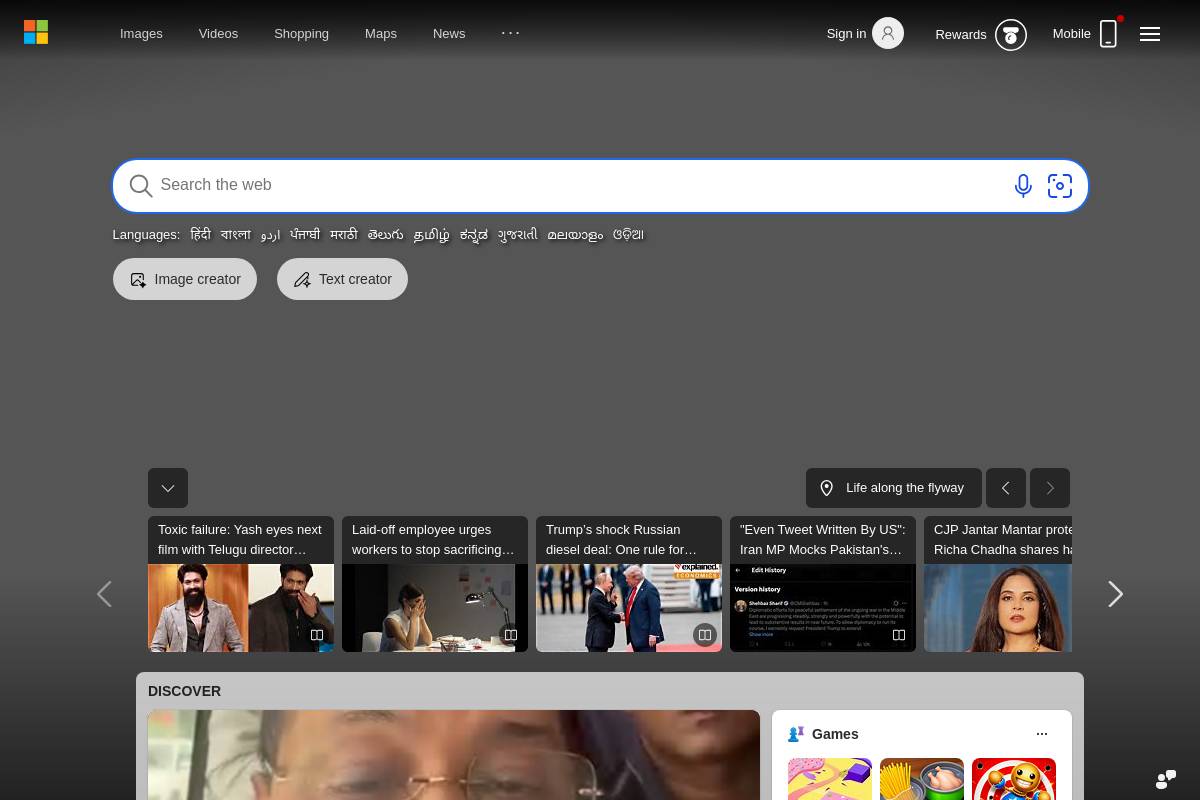Click reader icon on Yash story card
Viewport: 1200px width, 800px height.
click(x=317, y=635)
